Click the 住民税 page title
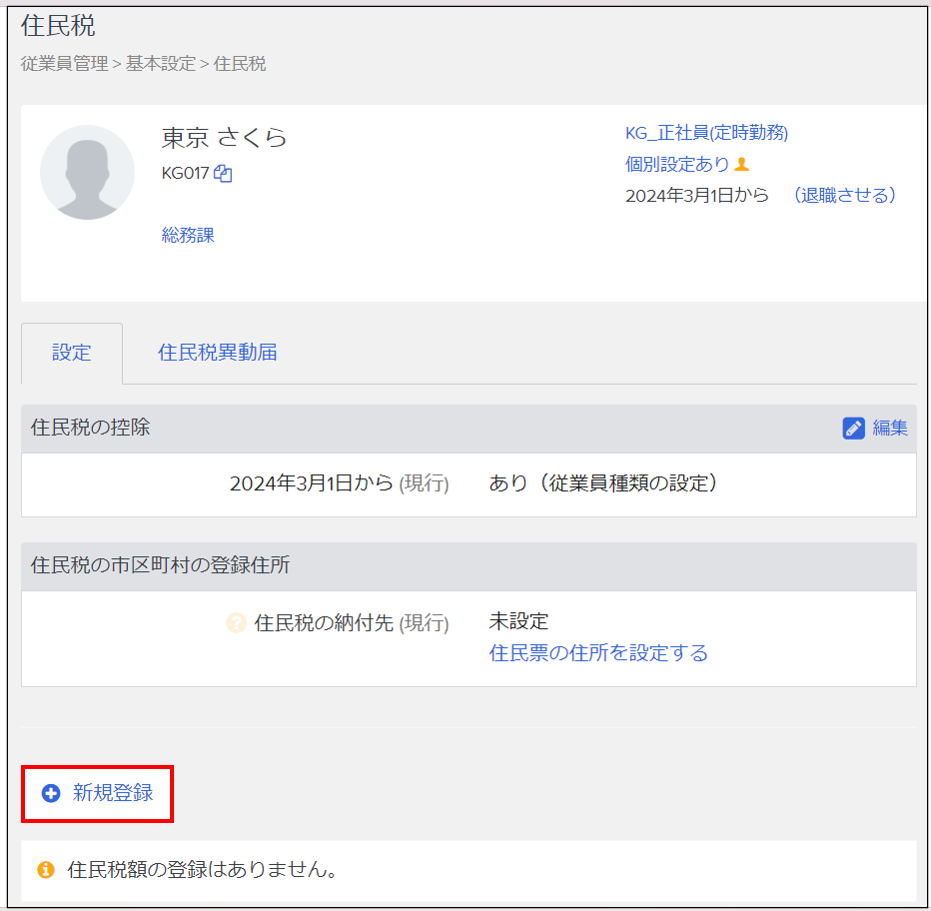The image size is (931, 911). 58,26
